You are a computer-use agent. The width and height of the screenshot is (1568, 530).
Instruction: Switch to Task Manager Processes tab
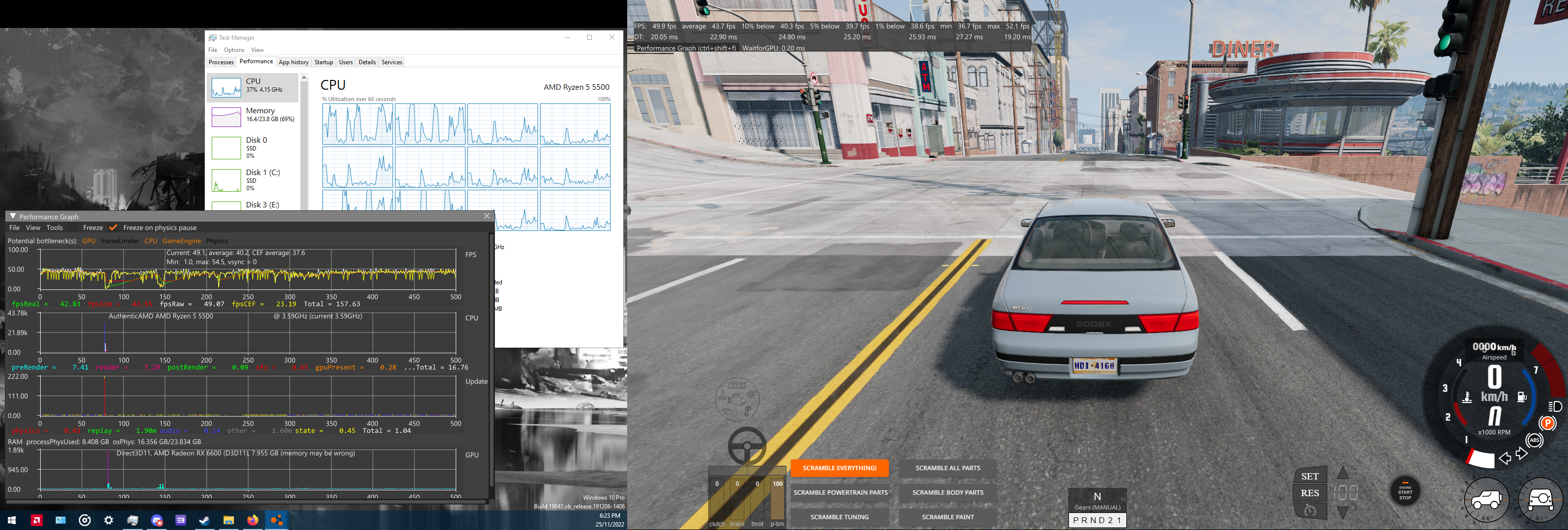click(x=221, y=62)
